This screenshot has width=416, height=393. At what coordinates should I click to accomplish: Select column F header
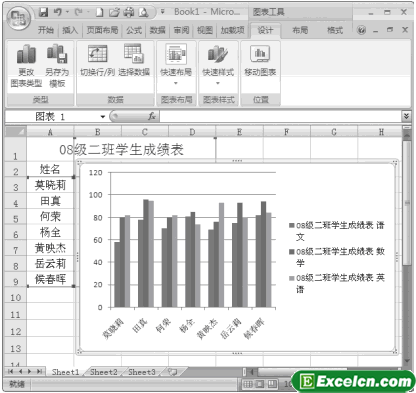pos(286,132)
